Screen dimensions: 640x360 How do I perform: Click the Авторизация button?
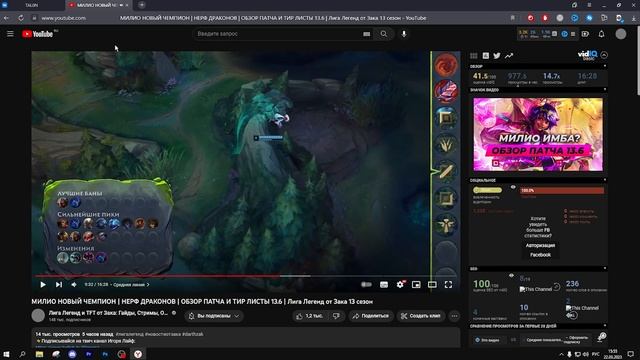(x=540, y=245)
